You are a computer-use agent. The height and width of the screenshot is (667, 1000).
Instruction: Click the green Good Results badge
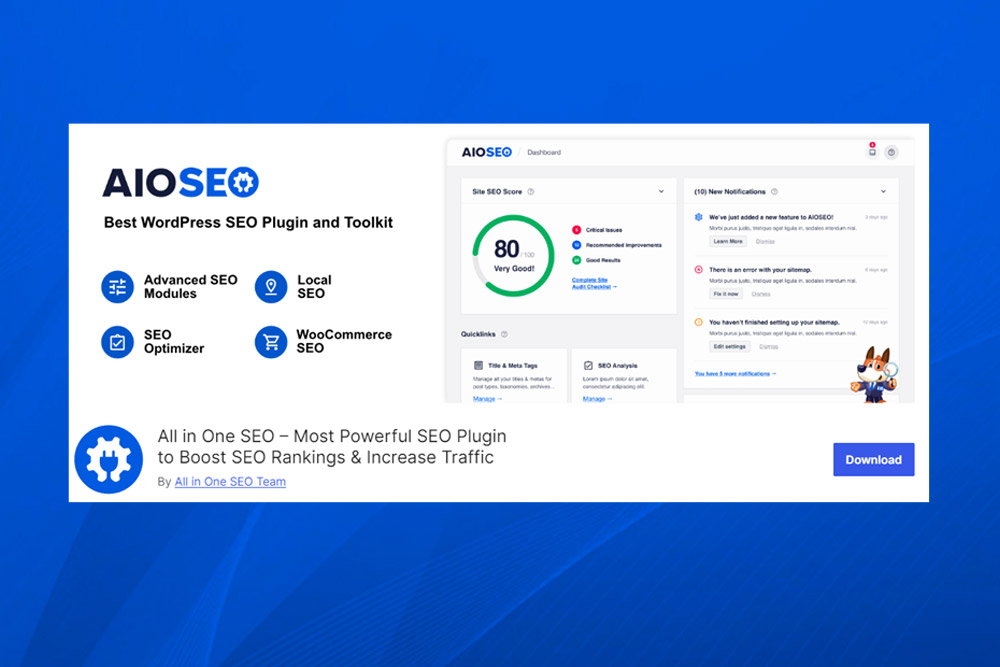click(x=577, y=260)
